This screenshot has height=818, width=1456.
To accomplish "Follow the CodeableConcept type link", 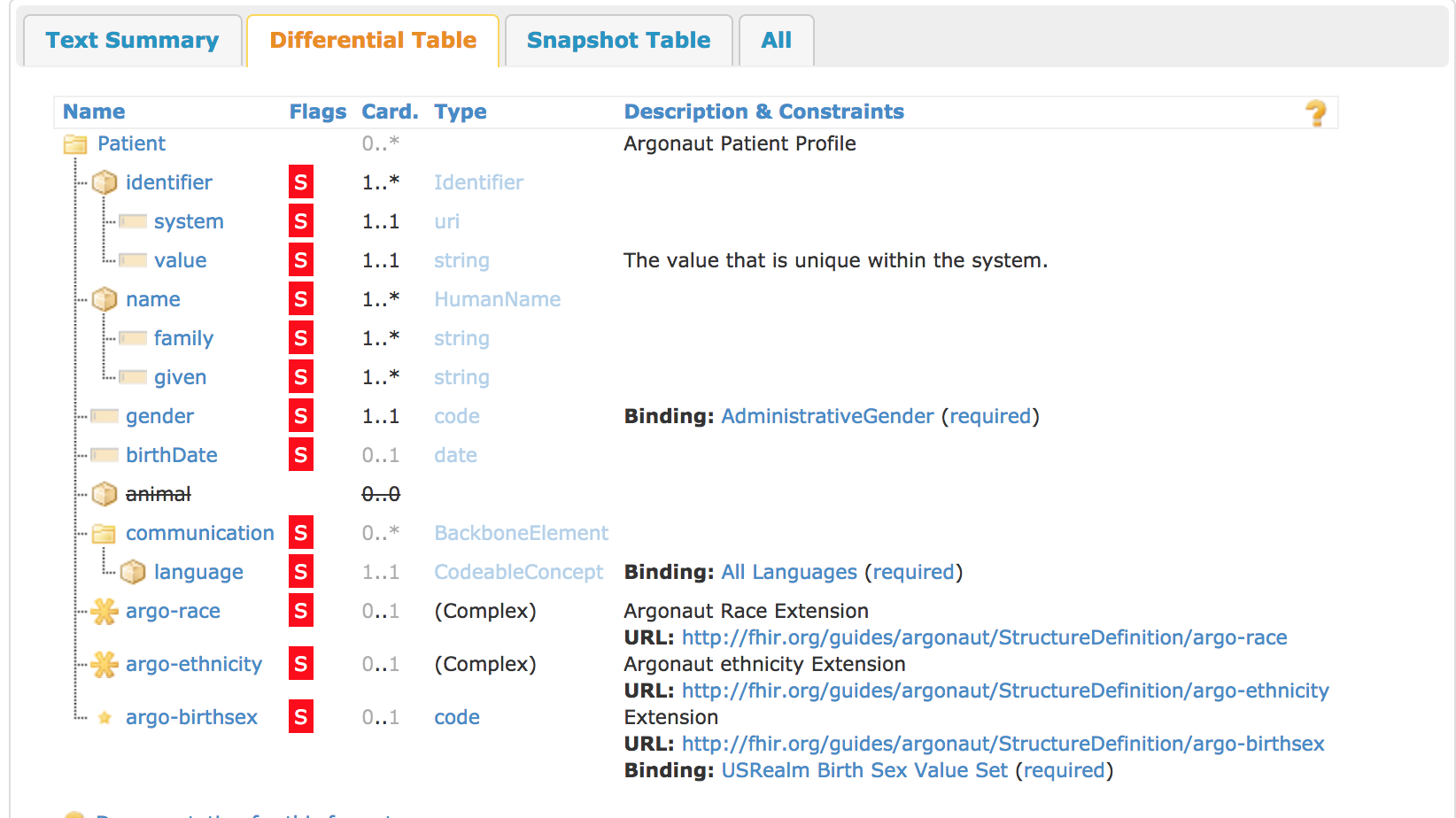I will [x=518, y=572].
